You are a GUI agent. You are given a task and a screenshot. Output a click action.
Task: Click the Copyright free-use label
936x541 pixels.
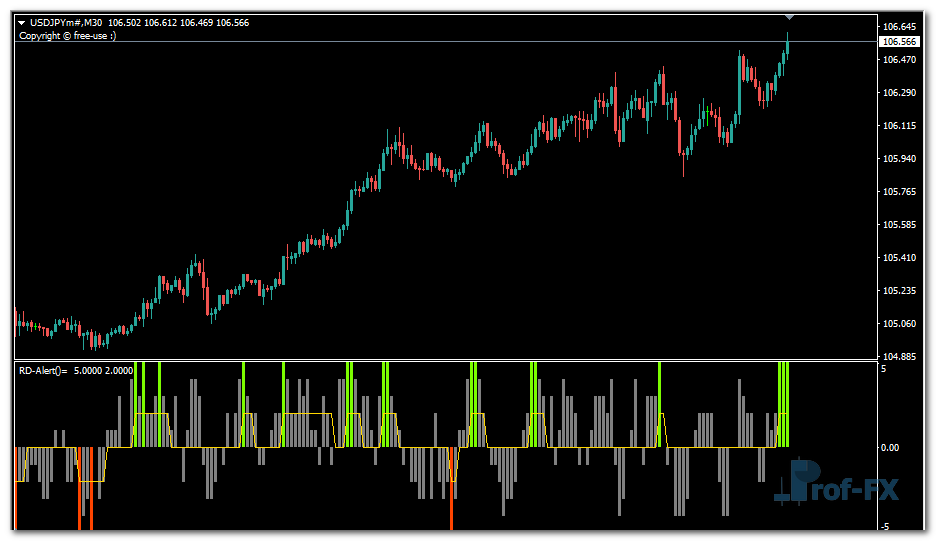click(x=67, y=36)
